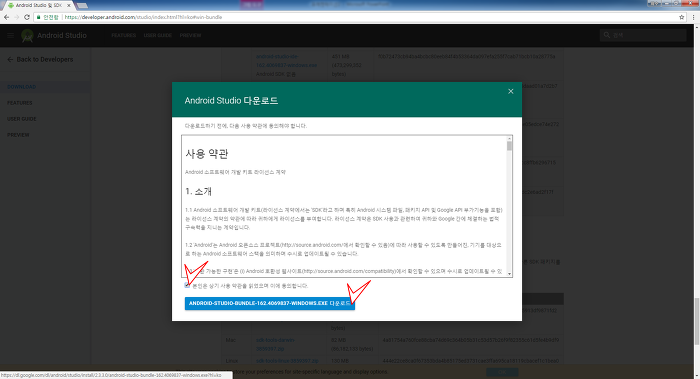Click the magnifier search icon

[606, 35]
